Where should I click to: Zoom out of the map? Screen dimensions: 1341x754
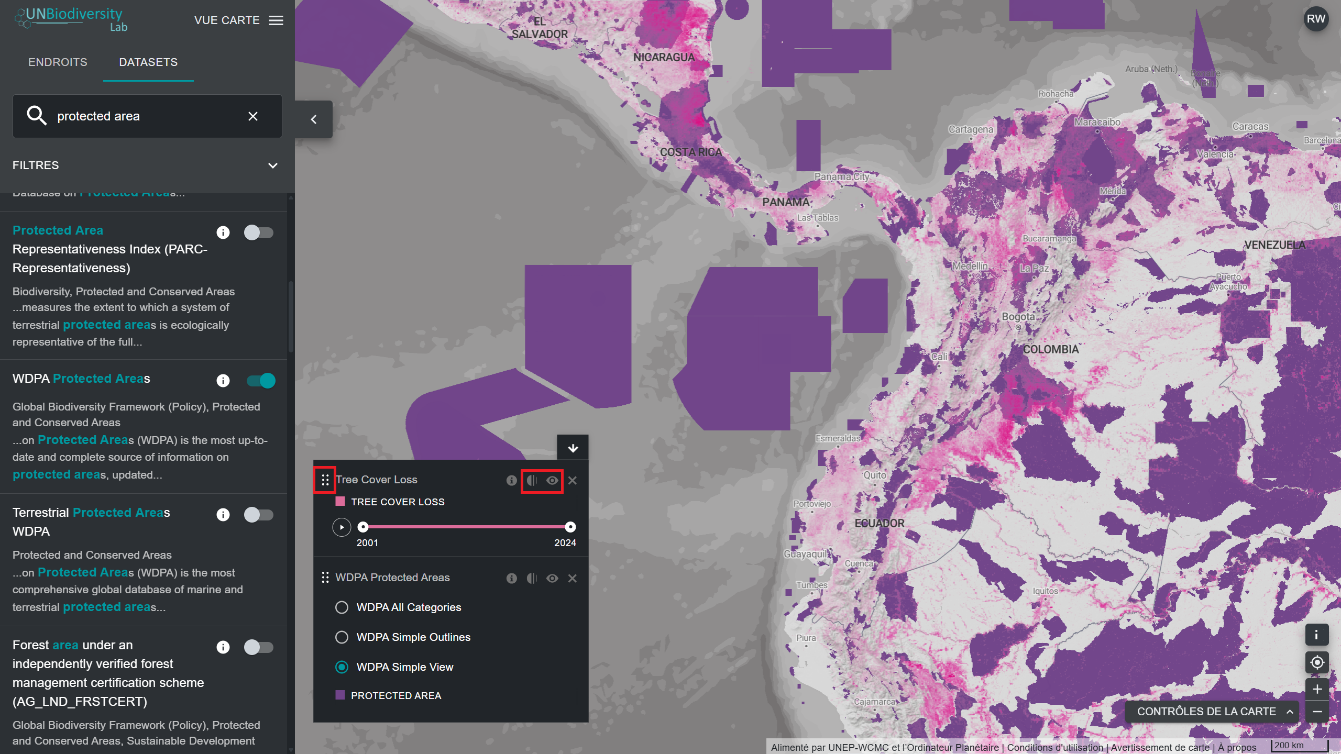pos(1317,712)
